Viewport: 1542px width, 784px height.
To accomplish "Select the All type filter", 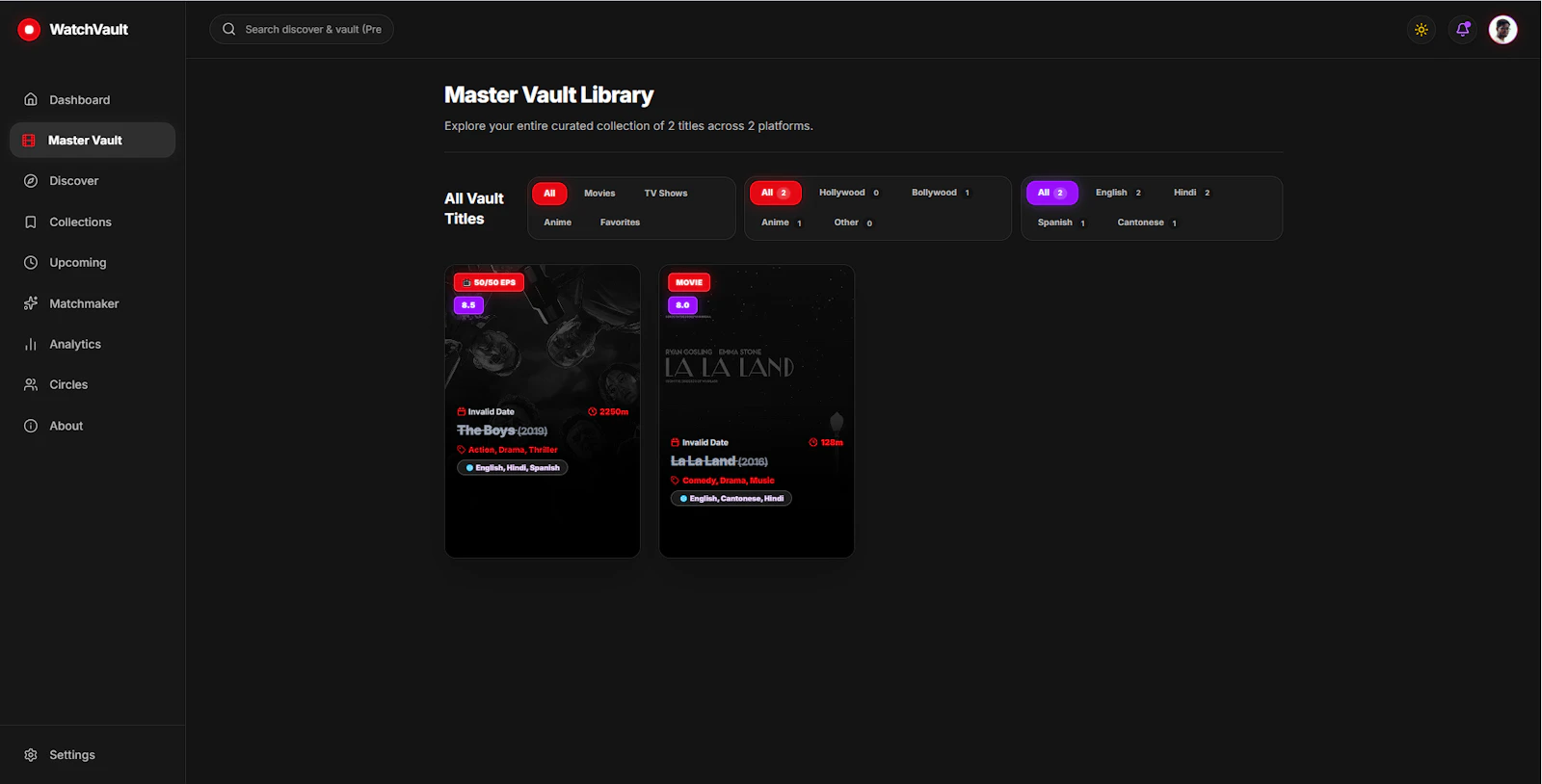I will point(549,193).
